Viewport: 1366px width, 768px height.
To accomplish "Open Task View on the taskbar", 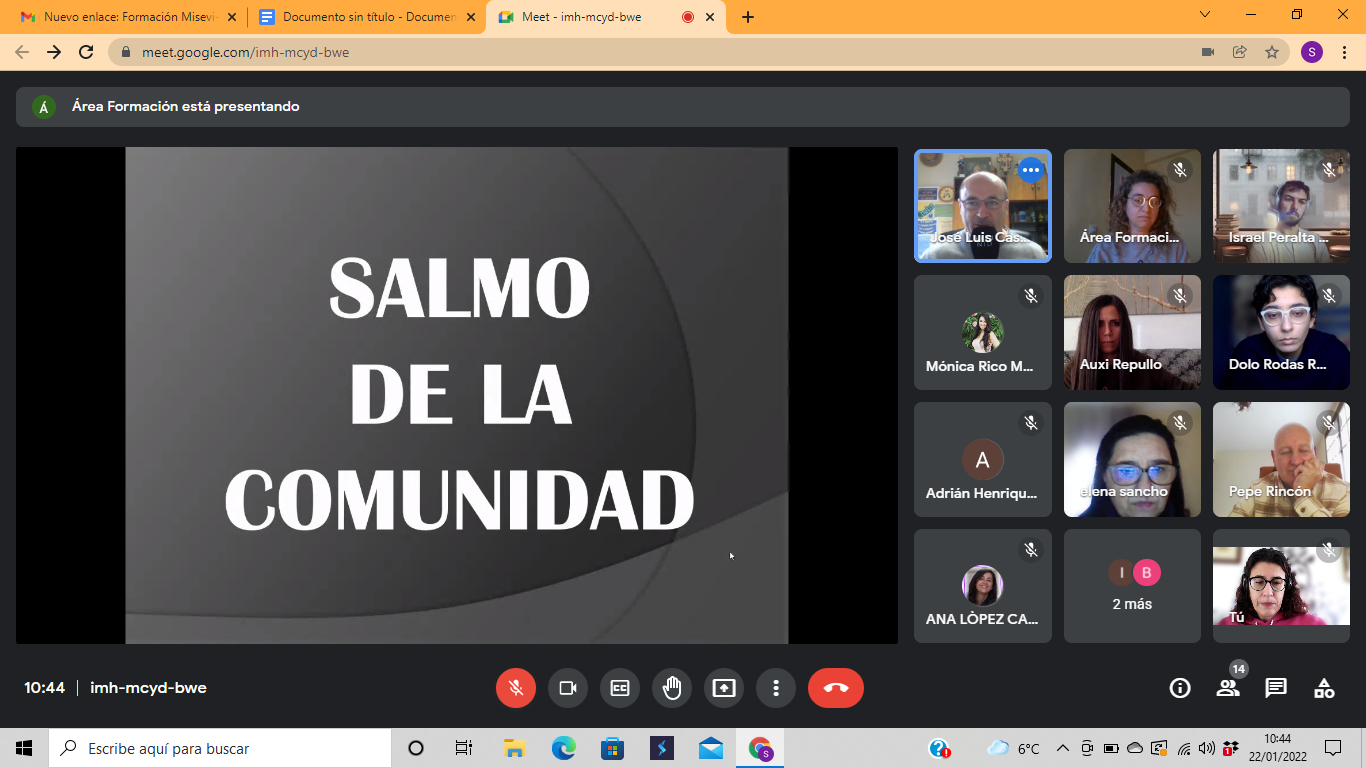I will coord(464,748).
